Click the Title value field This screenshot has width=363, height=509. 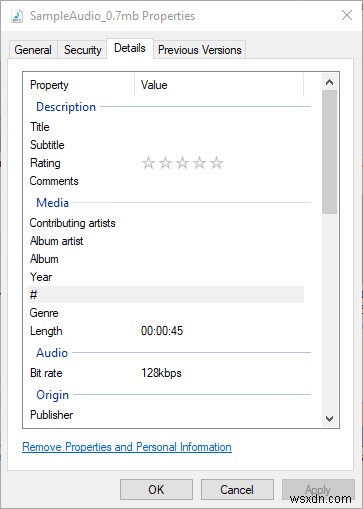coord(220,127)
